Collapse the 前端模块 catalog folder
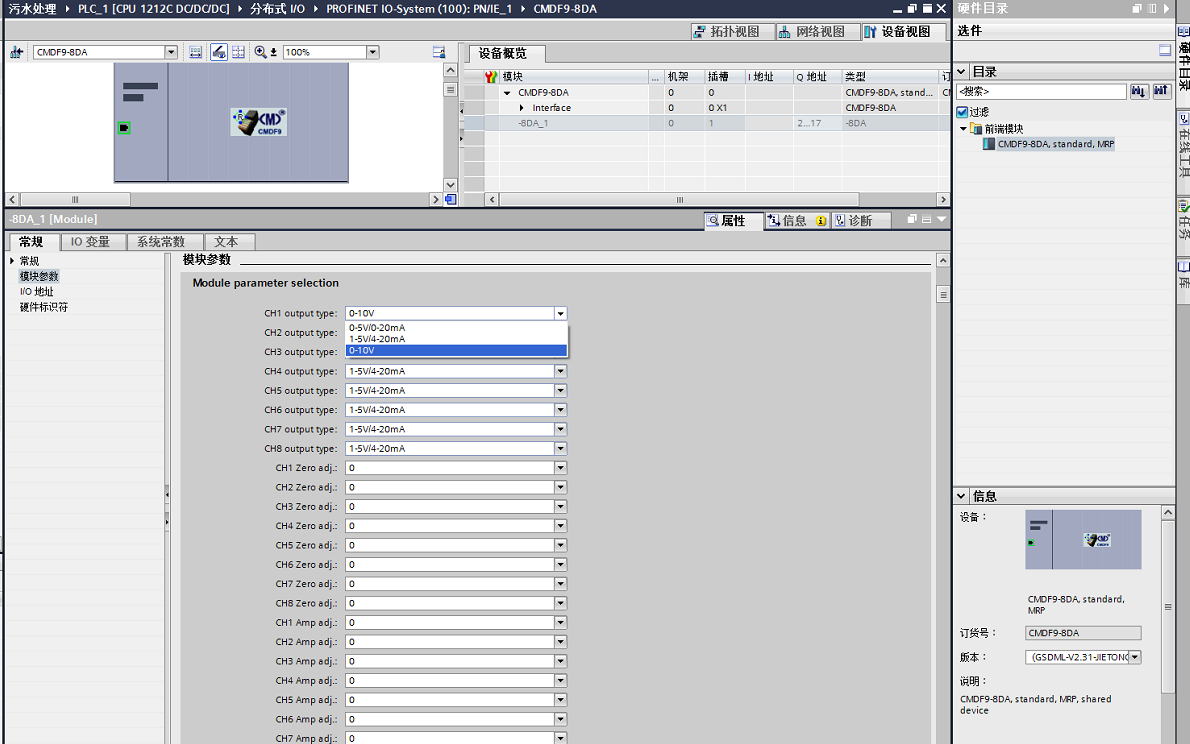Image resolution: width=1190 pixels, height=744 pixels. (x=964, y=129)
